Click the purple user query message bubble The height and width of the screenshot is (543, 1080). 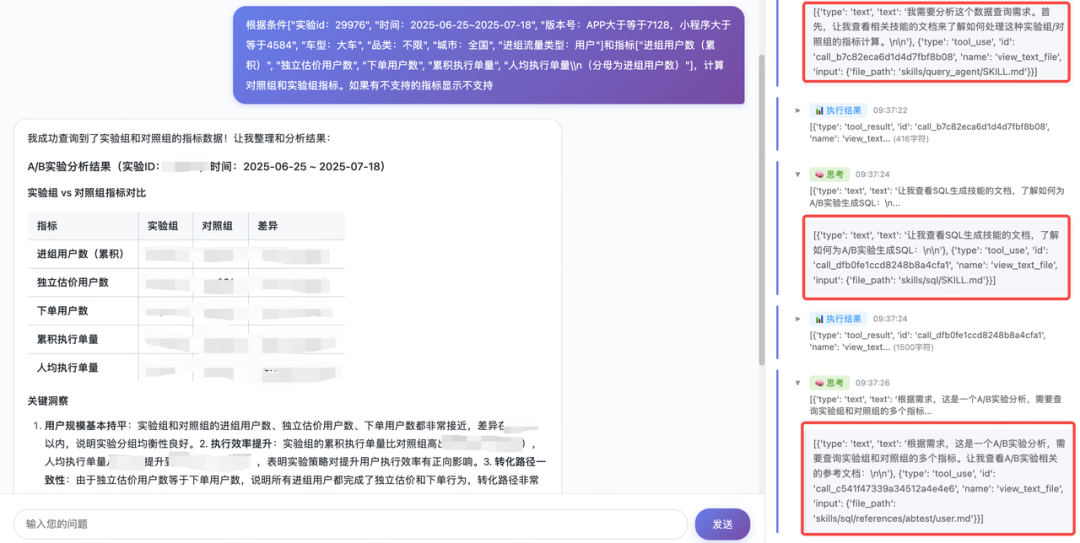488,55
